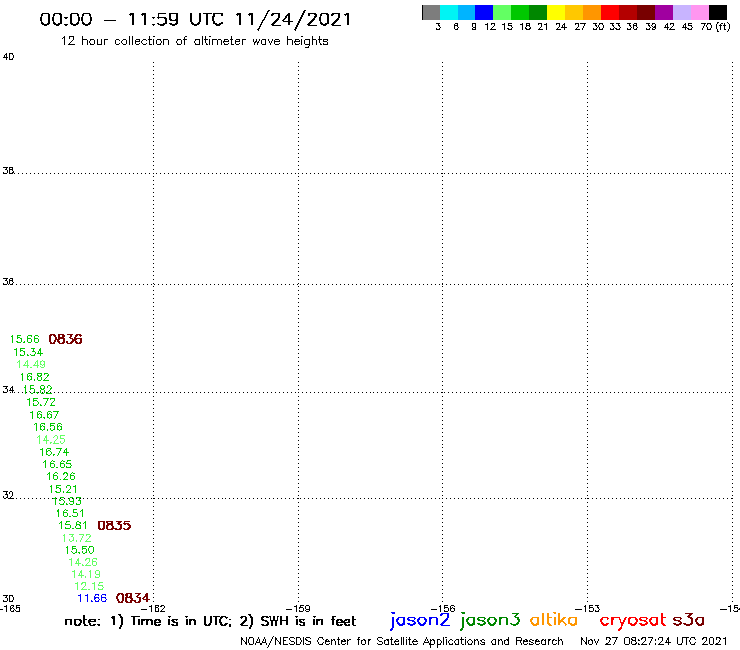
Task: Click wave height value 15.34
Action: click(x=28, y=352)
